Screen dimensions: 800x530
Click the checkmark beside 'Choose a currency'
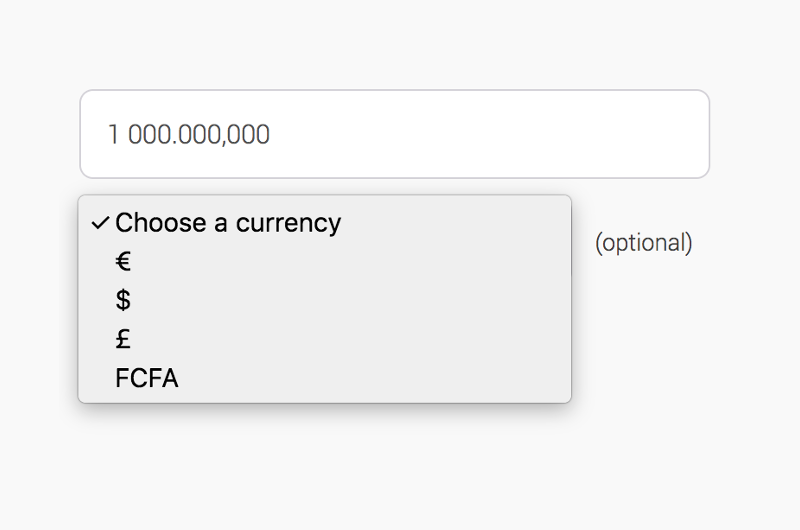(100, 223)
